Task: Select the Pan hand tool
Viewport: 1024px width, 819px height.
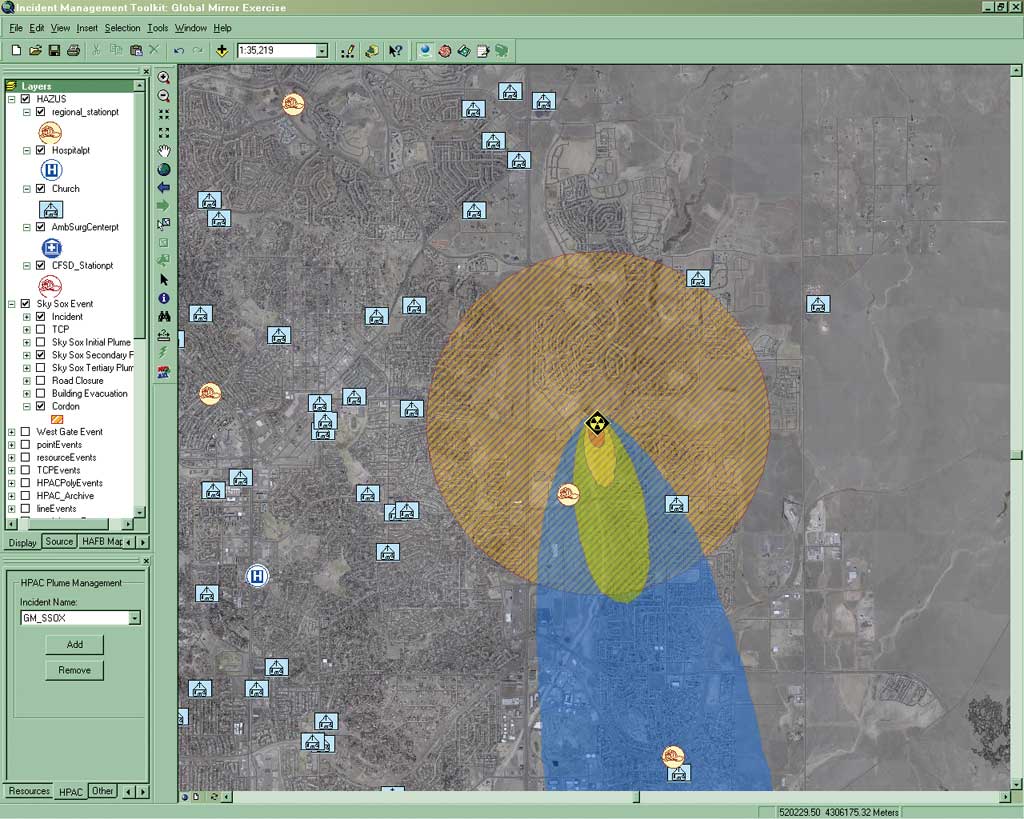Action: [x=164, y=151]
